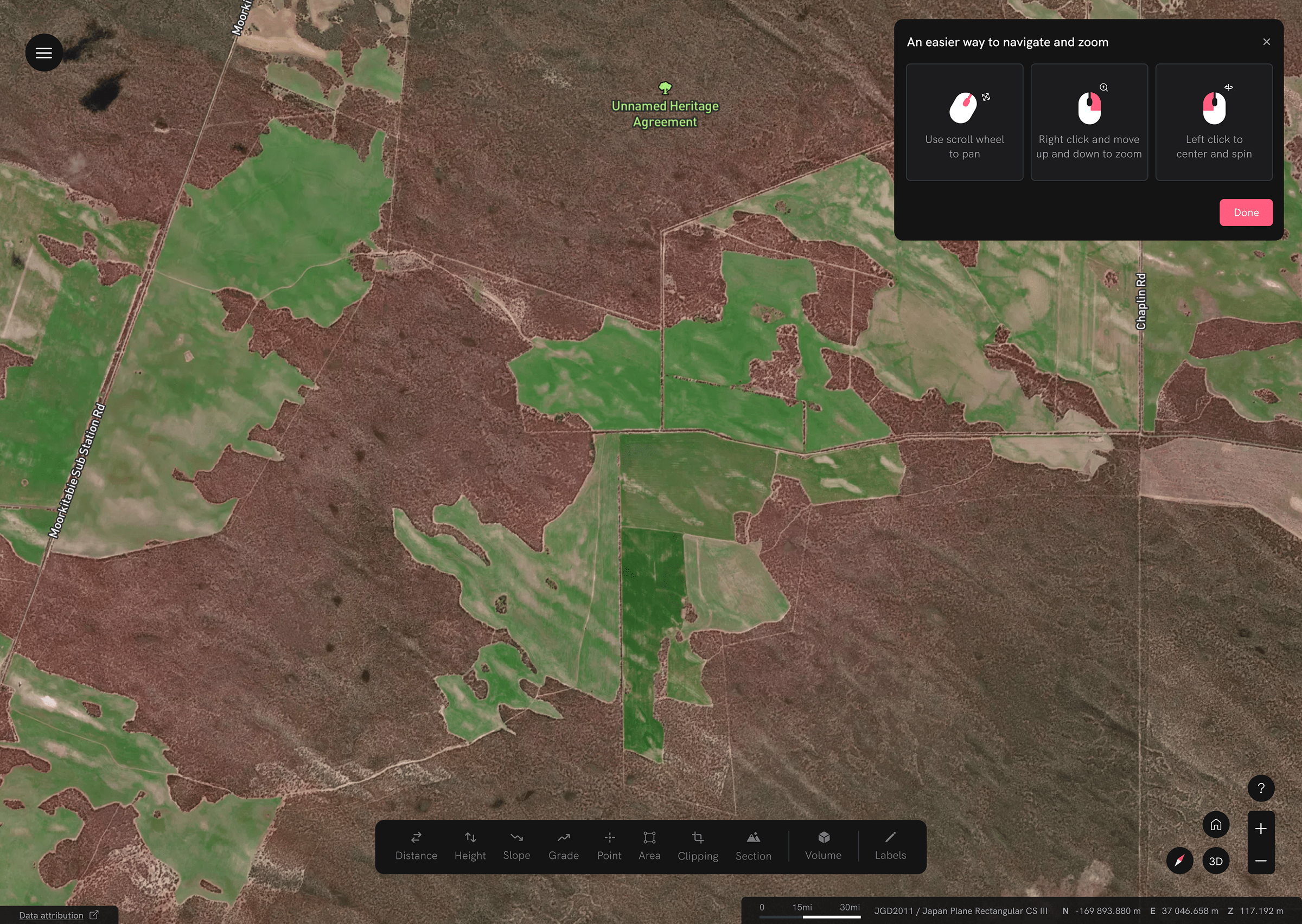Open the Volume tool
This screenshot has height=924, width=1302.
pos(823,846)
